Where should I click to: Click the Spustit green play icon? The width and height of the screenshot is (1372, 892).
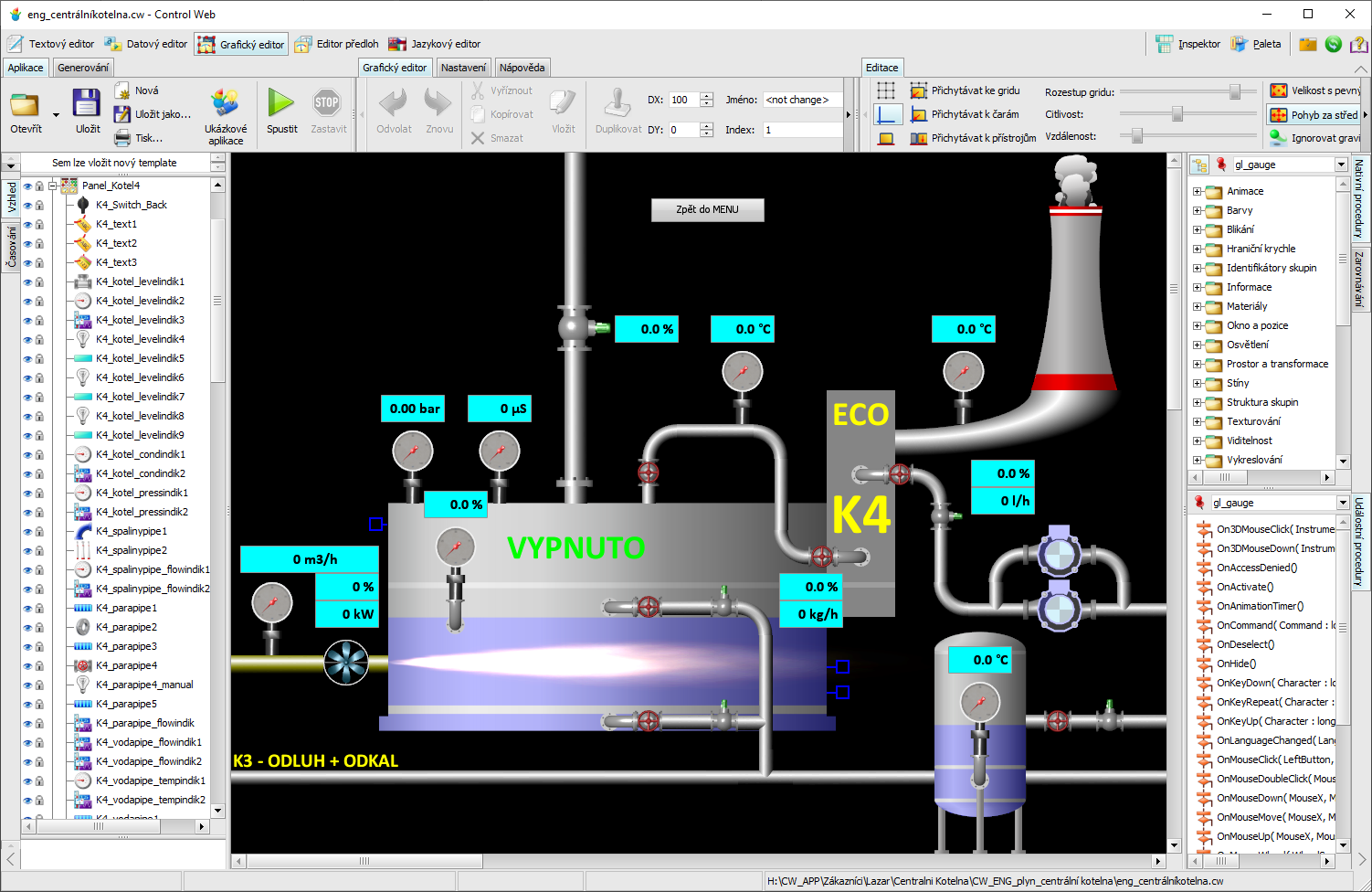coord(281,103)
